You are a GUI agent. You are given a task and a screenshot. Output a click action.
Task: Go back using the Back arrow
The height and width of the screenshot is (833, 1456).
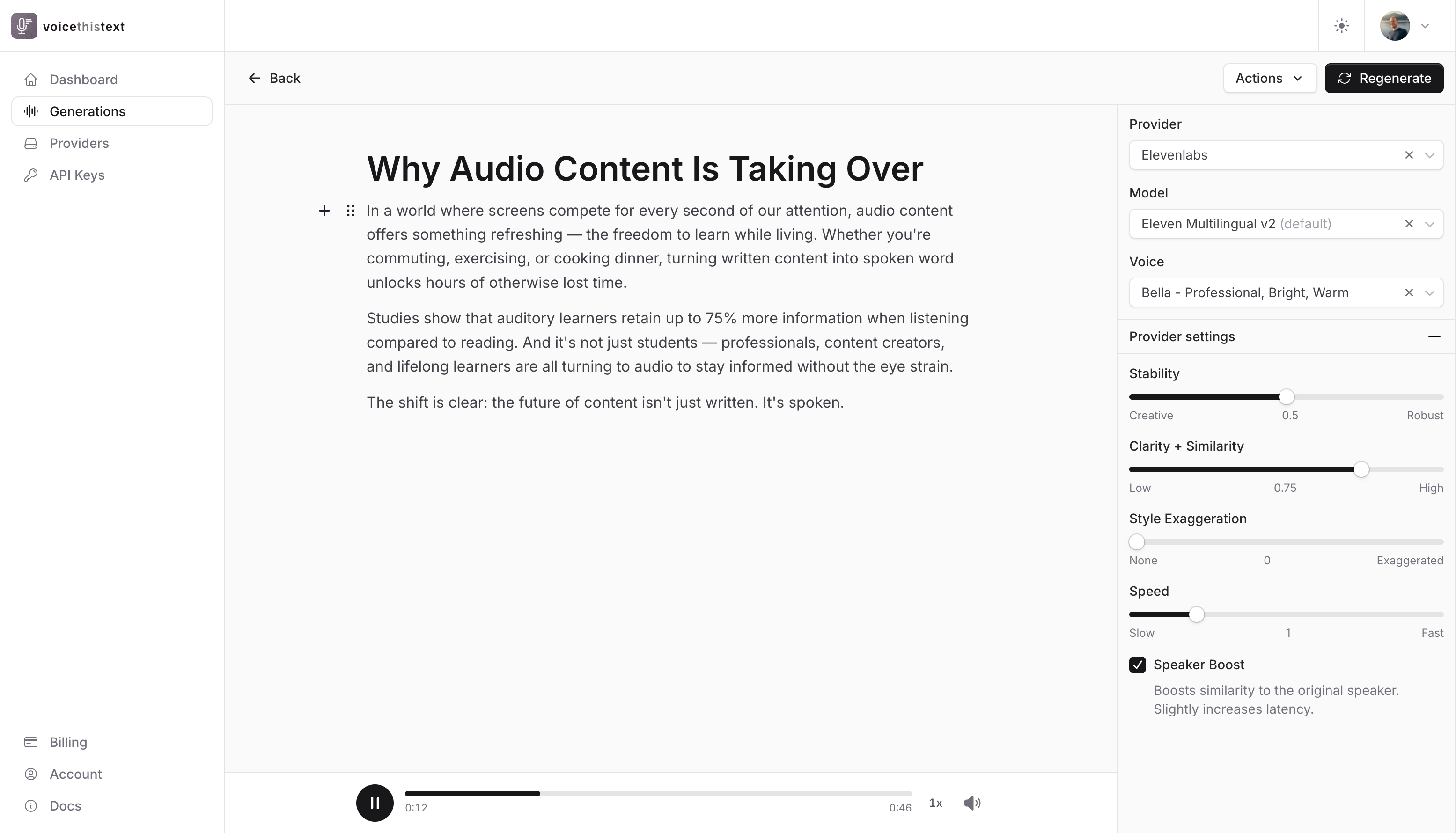[254, 78]
